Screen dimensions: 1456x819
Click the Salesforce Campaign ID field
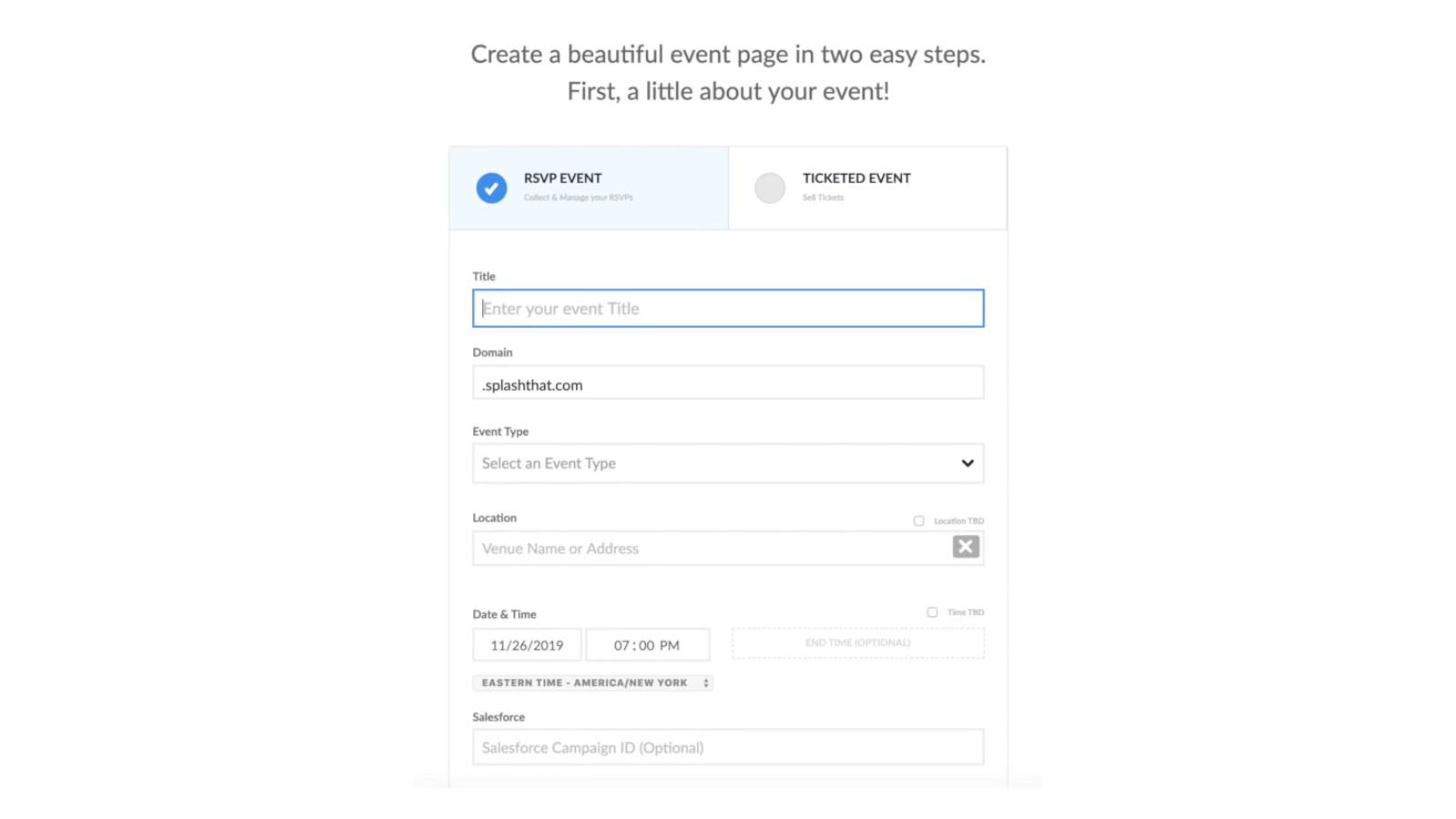coord(728,746)
